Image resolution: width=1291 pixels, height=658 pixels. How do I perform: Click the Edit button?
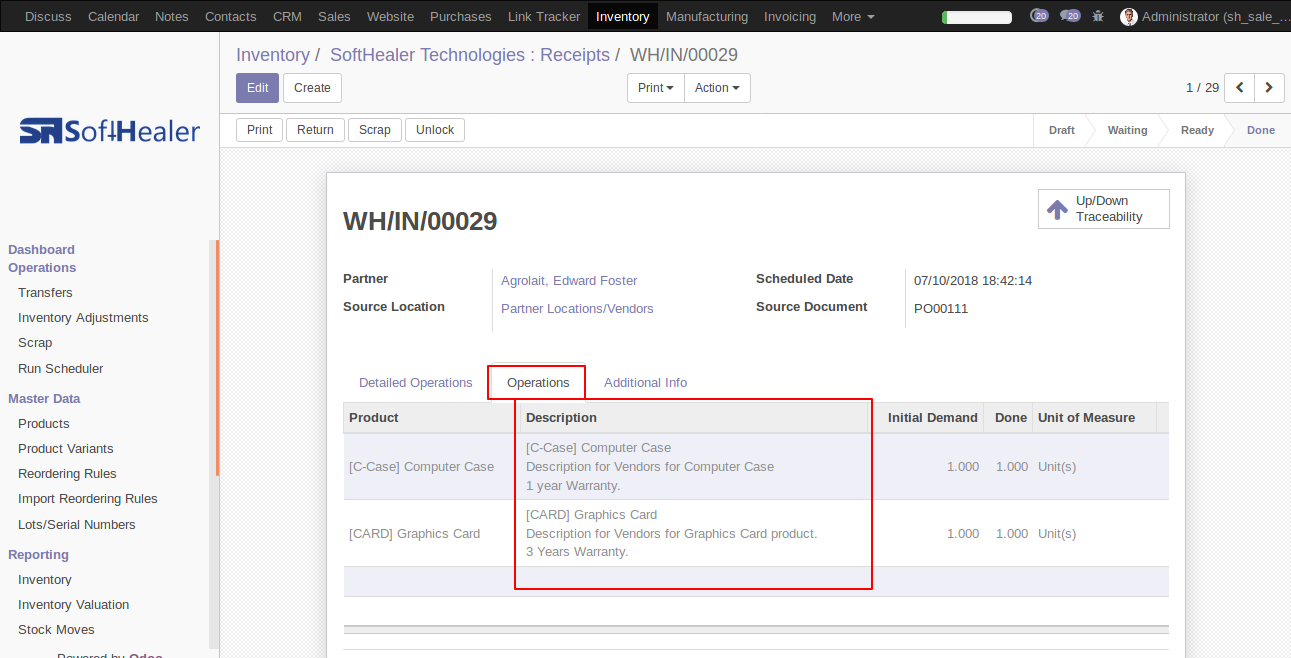click(257, 88)
